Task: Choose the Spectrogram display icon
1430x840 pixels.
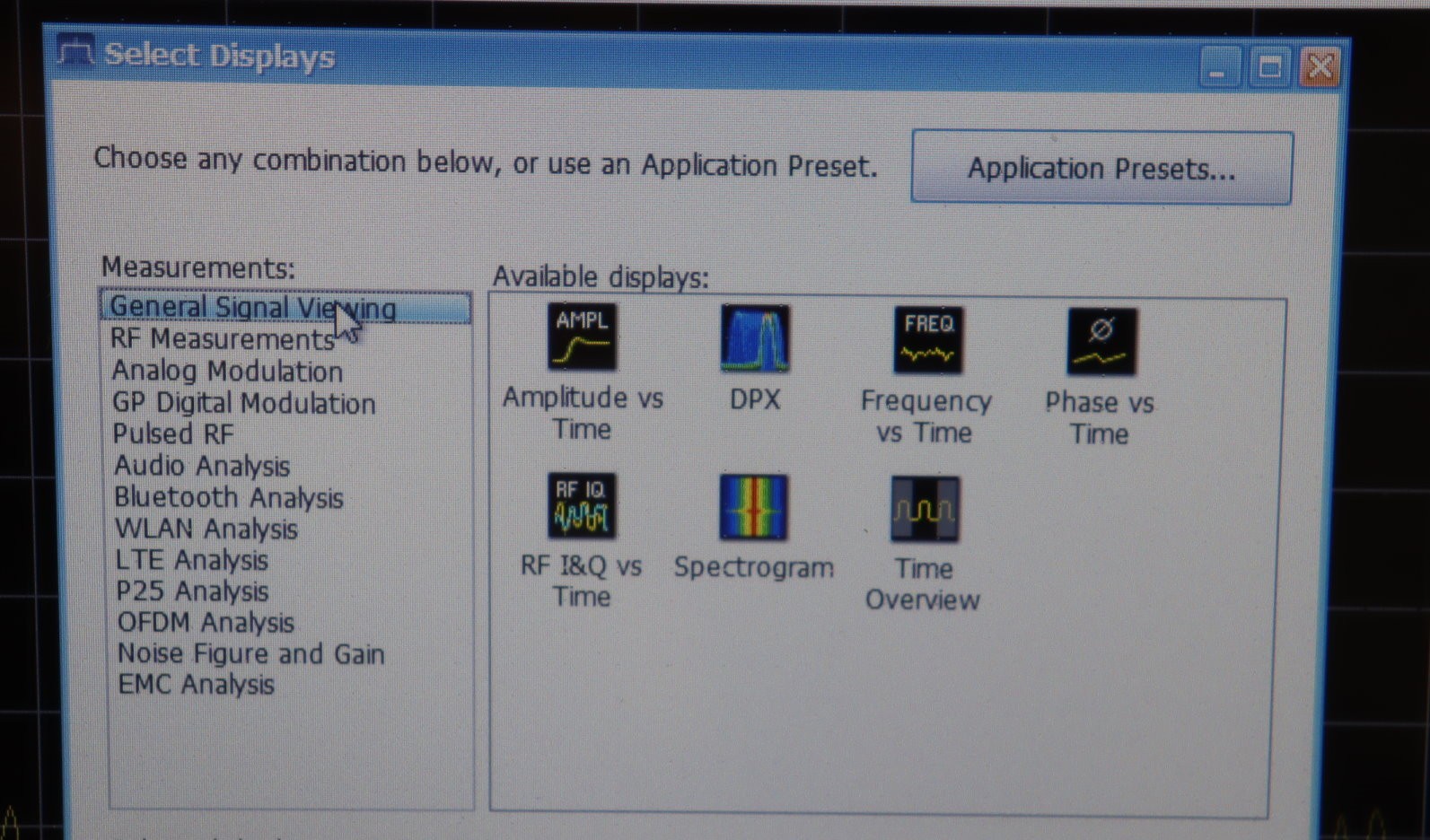Action: [x=753, y=508]
